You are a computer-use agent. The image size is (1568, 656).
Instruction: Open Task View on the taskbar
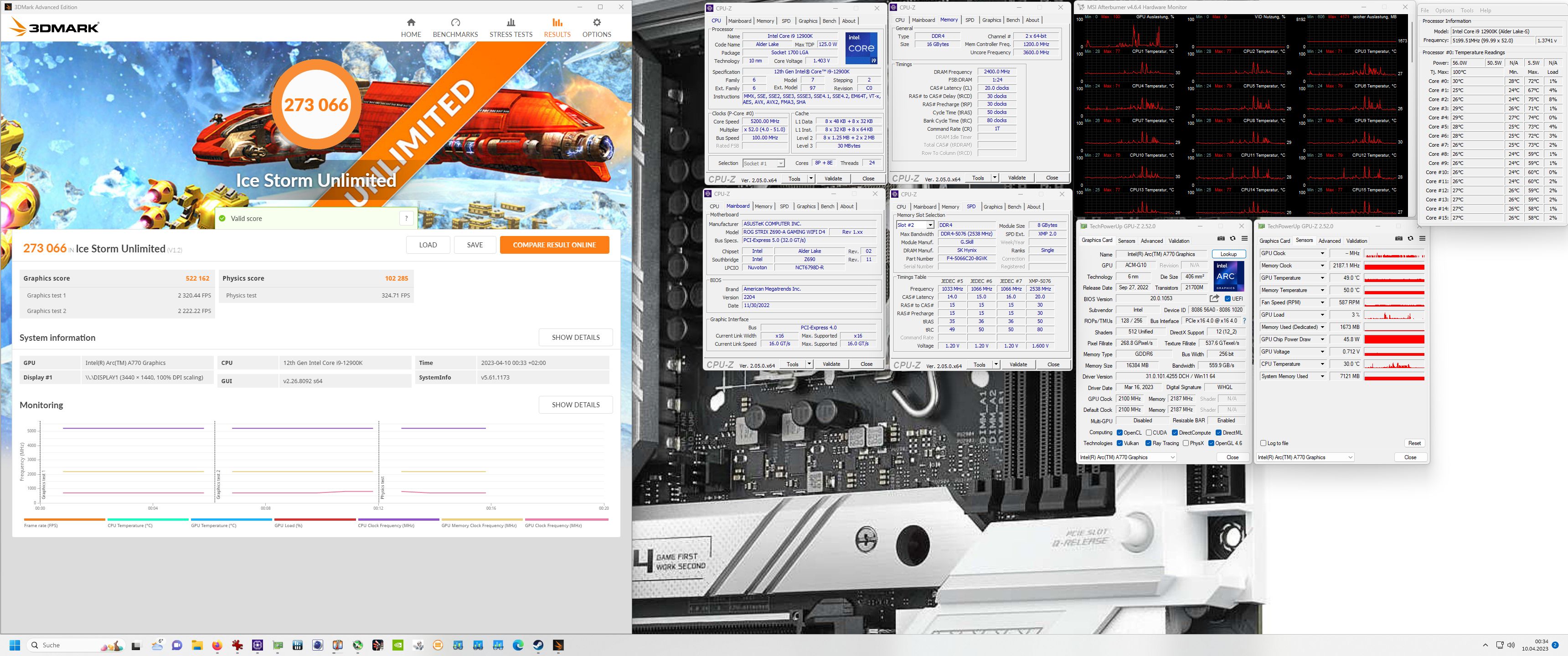(136, 645)
